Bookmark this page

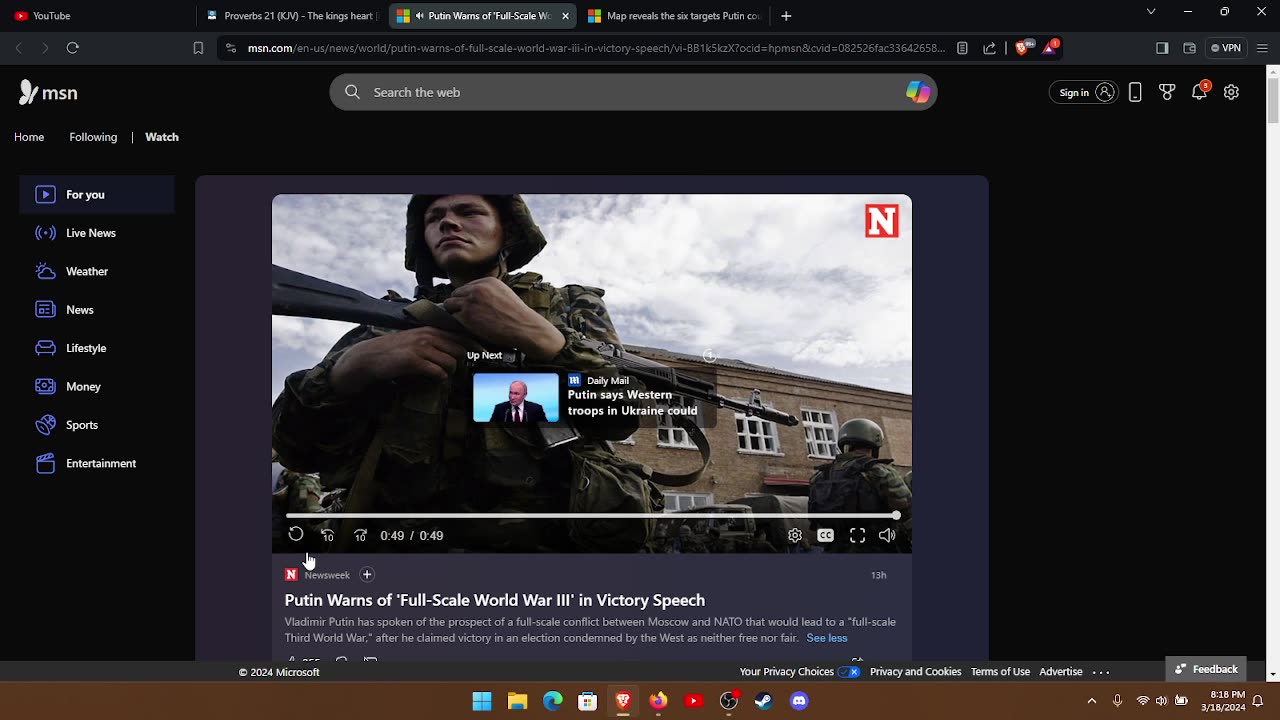pyautogui.click(x=198, y=48)
